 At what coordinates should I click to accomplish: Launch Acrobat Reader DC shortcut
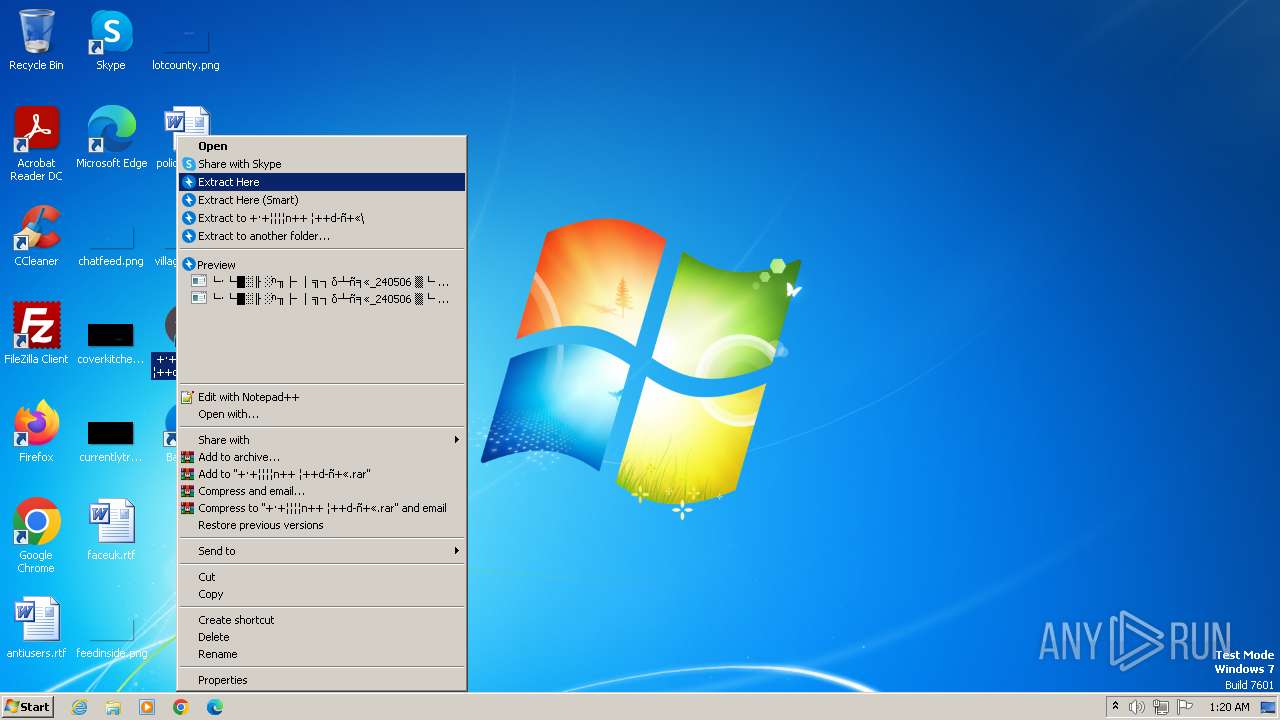coord(36,144)
